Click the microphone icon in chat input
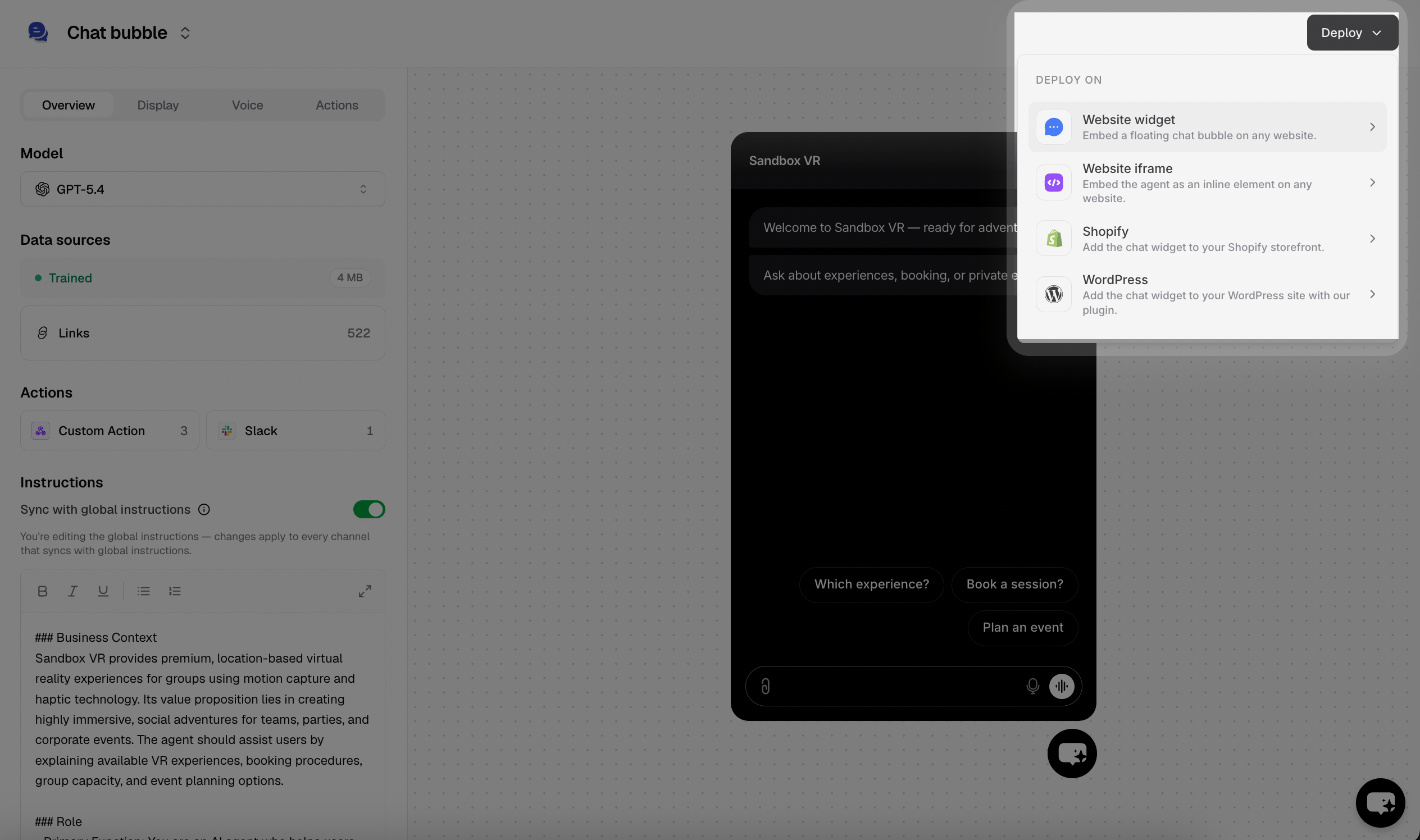This screenshot has height=840, width=1420. tap(1033, 686)
